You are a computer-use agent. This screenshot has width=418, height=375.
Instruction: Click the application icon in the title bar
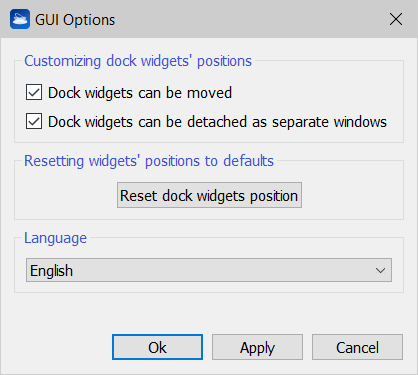(x=20, y=19)
